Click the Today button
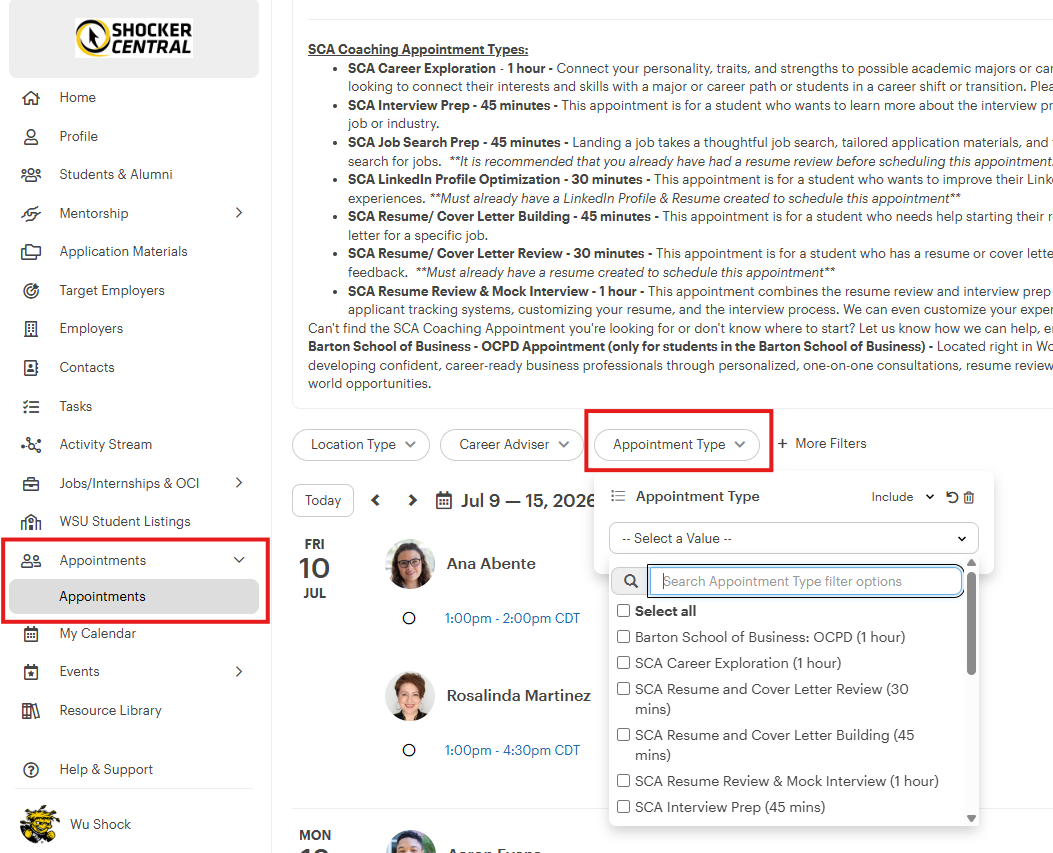The image size is (1053, 853). coord(323,500)
